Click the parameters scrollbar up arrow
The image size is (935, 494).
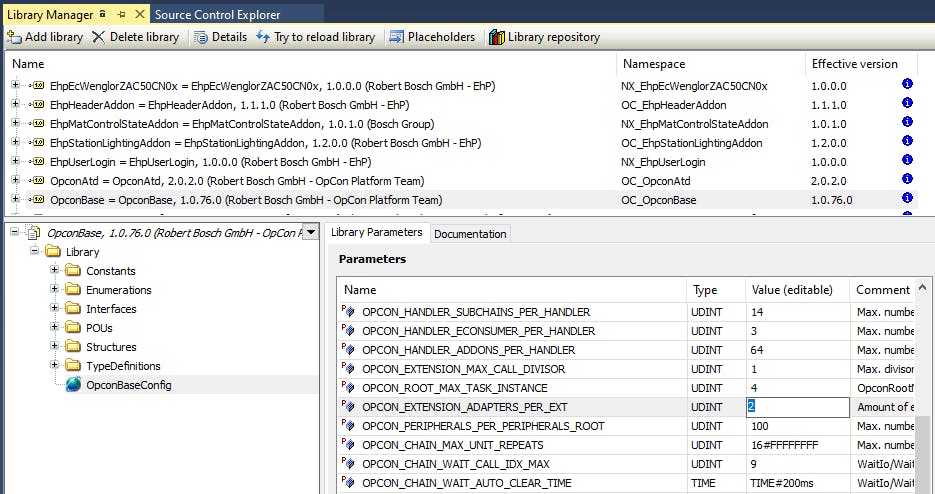coord(922,287)
